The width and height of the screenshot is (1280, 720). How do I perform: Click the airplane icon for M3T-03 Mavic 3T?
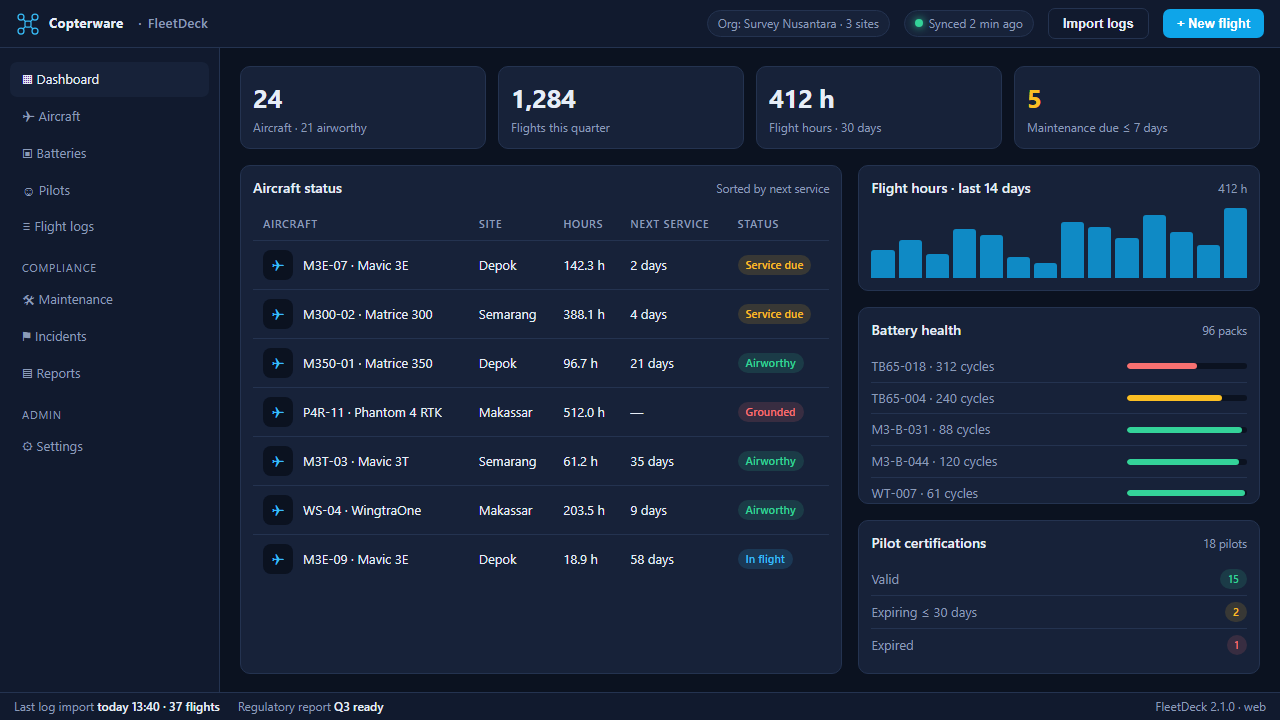point(278,462)
